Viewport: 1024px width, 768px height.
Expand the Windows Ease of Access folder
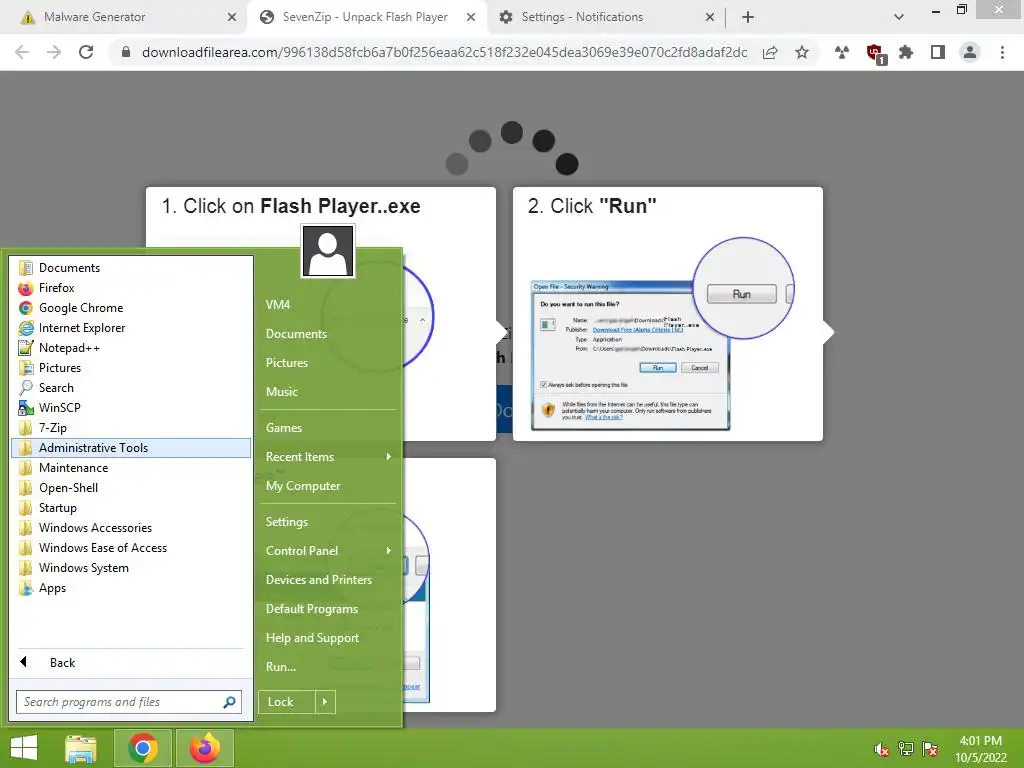point(131,548)
